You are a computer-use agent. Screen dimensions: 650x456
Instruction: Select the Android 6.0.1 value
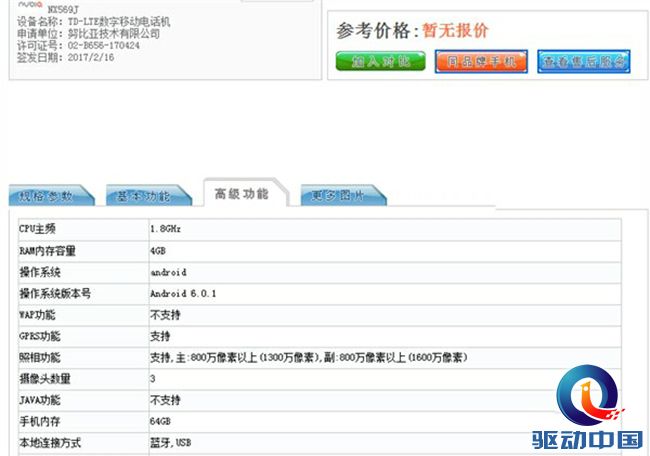click(x=183, y=293)
